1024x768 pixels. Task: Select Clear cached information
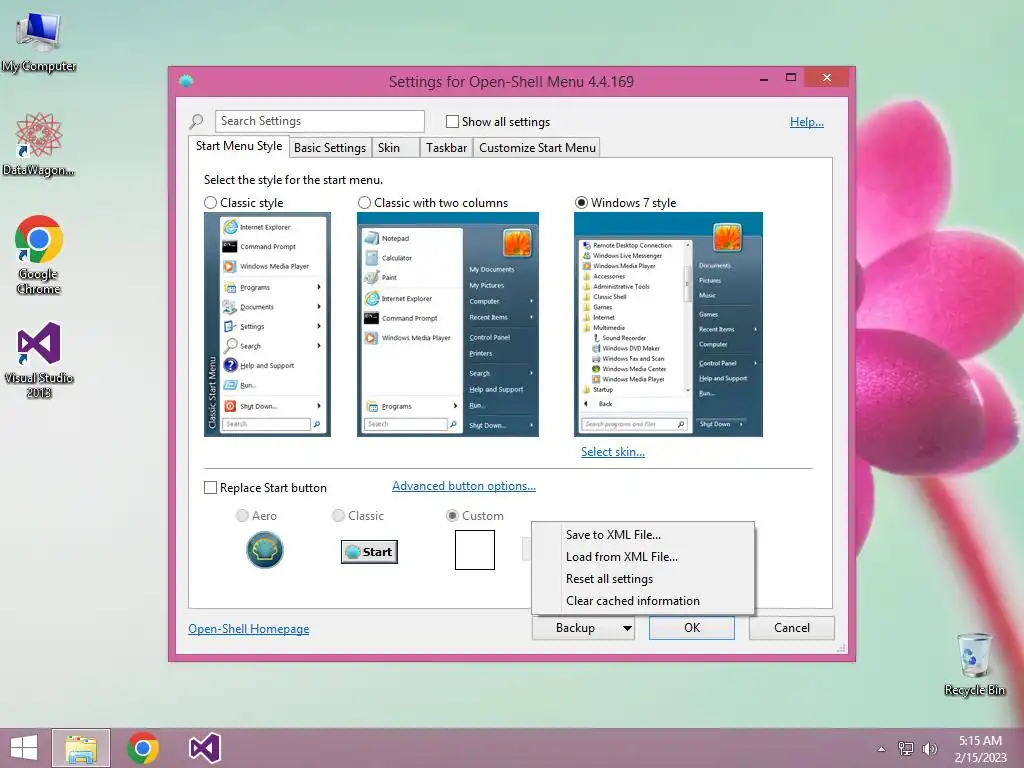tap(643, 601)
